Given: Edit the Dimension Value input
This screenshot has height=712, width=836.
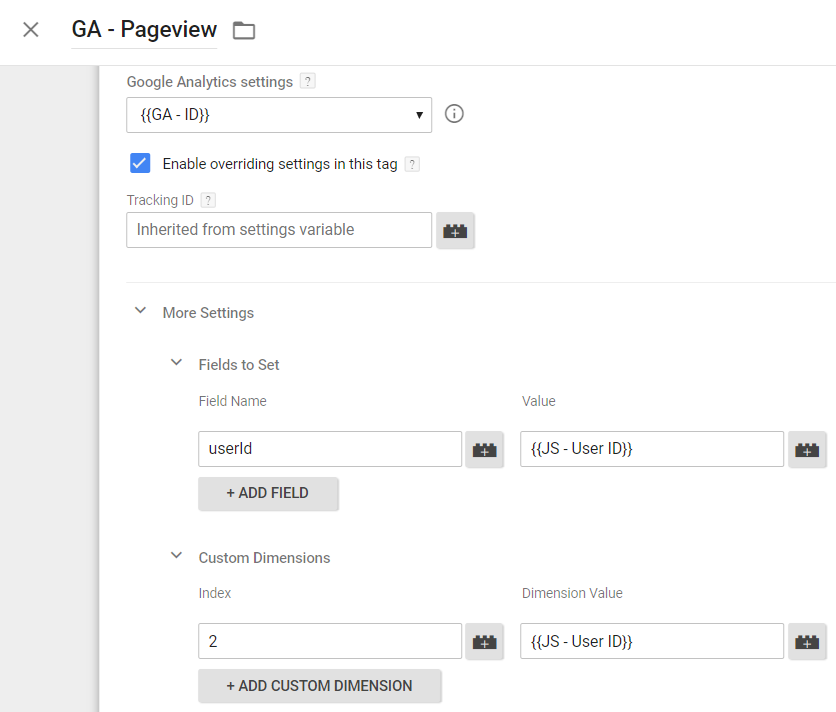Looking at the screenshot, I should [x=652, y=641].
